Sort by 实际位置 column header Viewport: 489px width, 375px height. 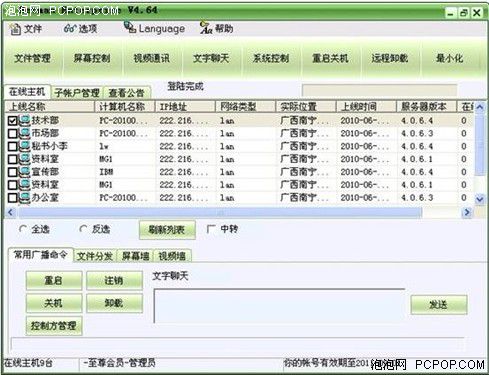pos(306,107)
